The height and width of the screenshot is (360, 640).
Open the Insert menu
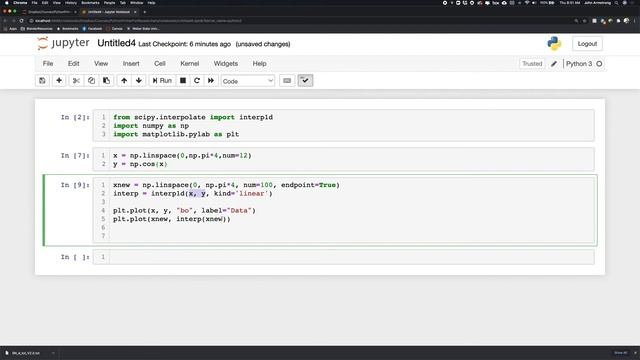(x=131, y=64)
